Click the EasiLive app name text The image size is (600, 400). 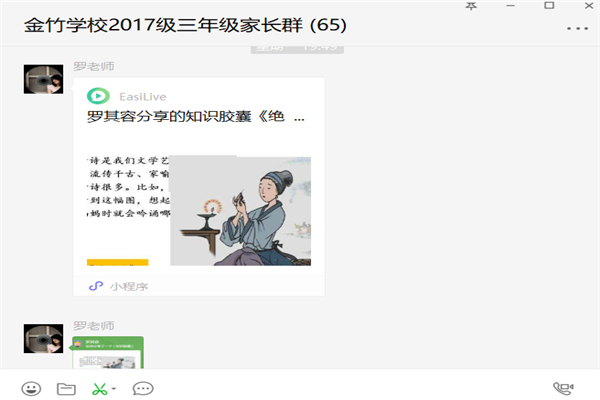(143, 97)
